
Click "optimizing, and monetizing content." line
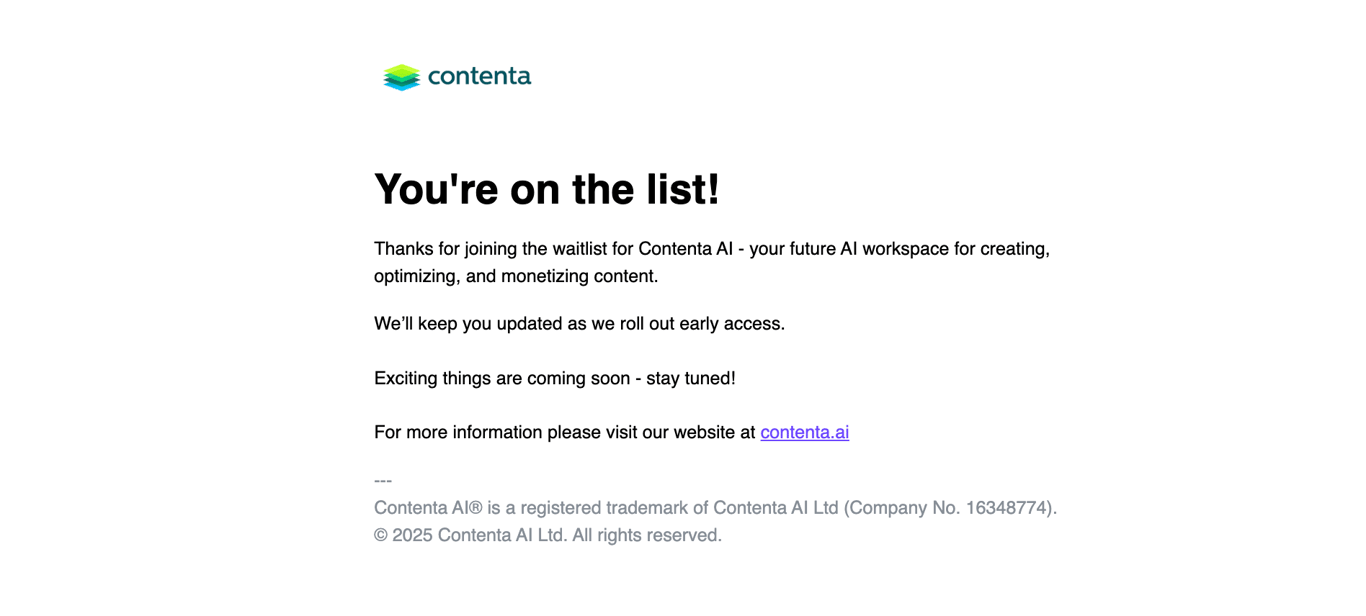[516, 276]
